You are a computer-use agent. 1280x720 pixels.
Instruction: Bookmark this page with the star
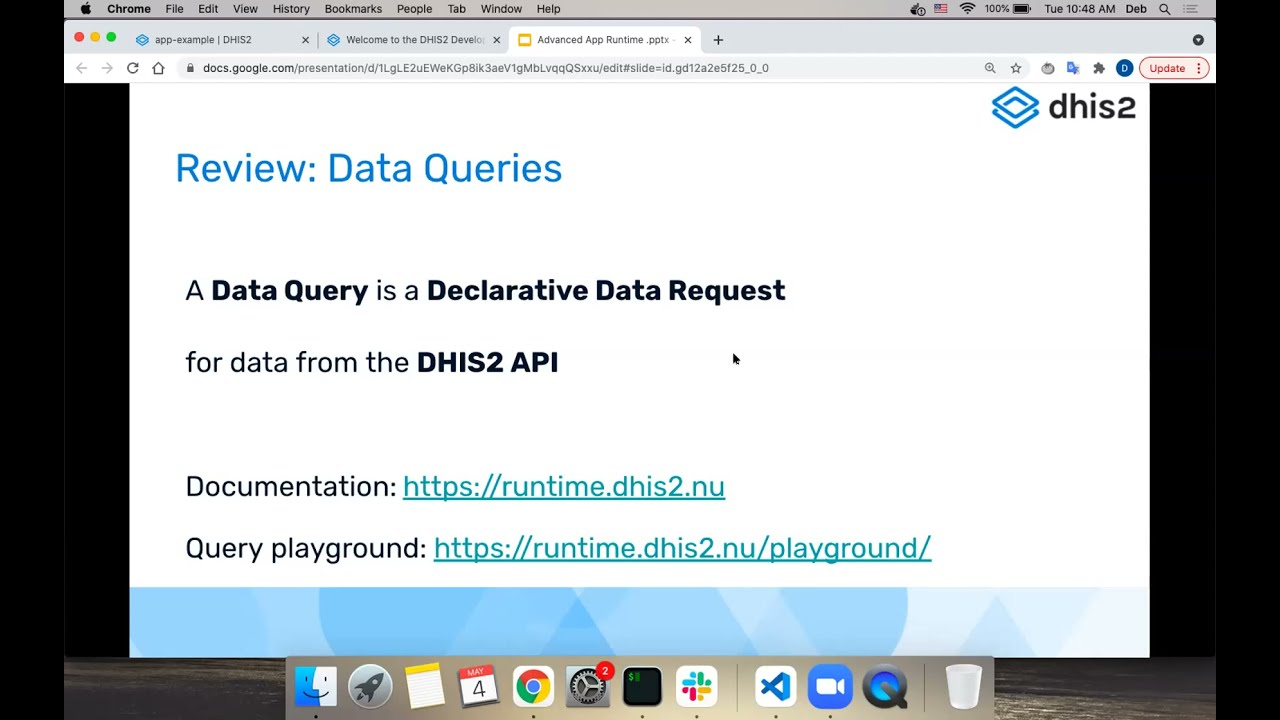point(1016,68)
